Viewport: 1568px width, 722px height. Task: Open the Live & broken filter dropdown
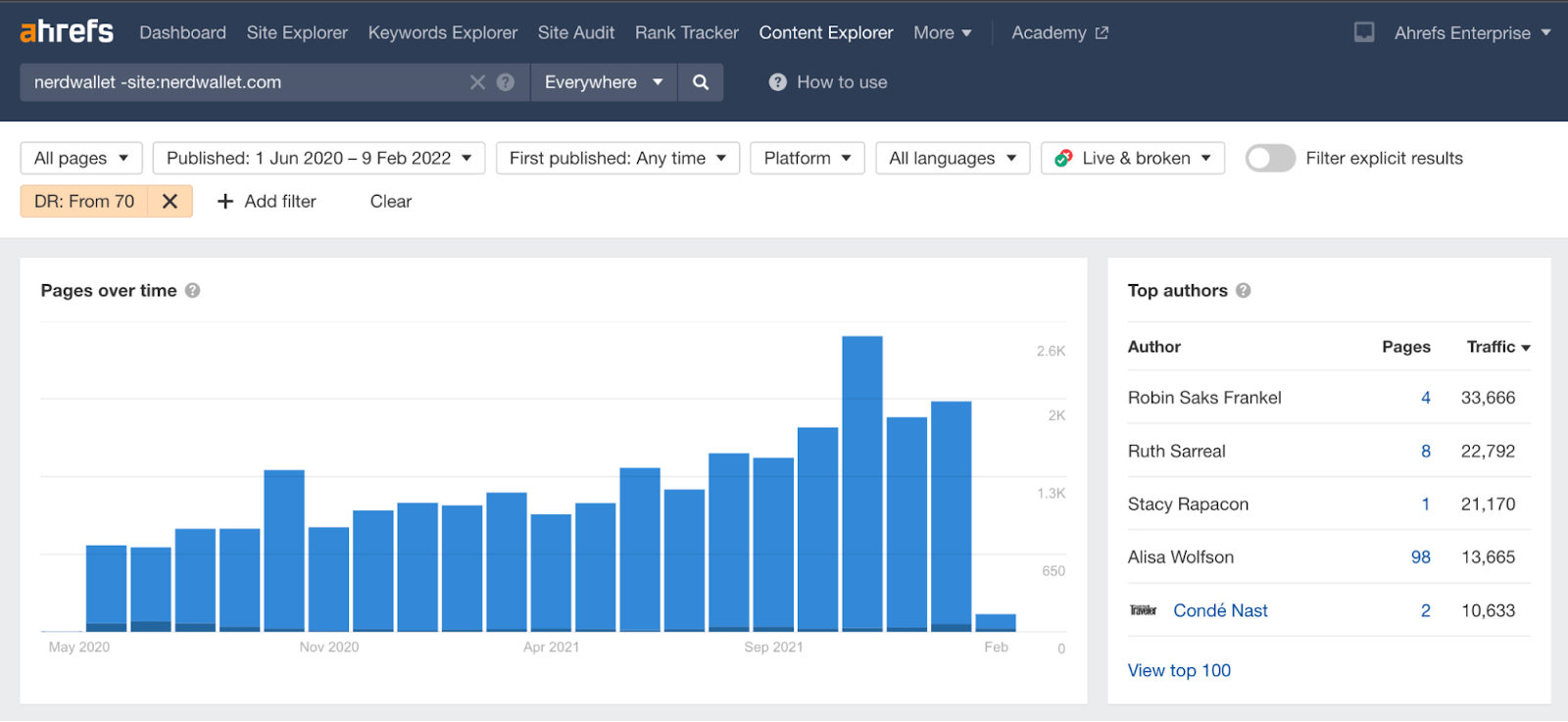pyautogui.click(x=1133, y=158)
